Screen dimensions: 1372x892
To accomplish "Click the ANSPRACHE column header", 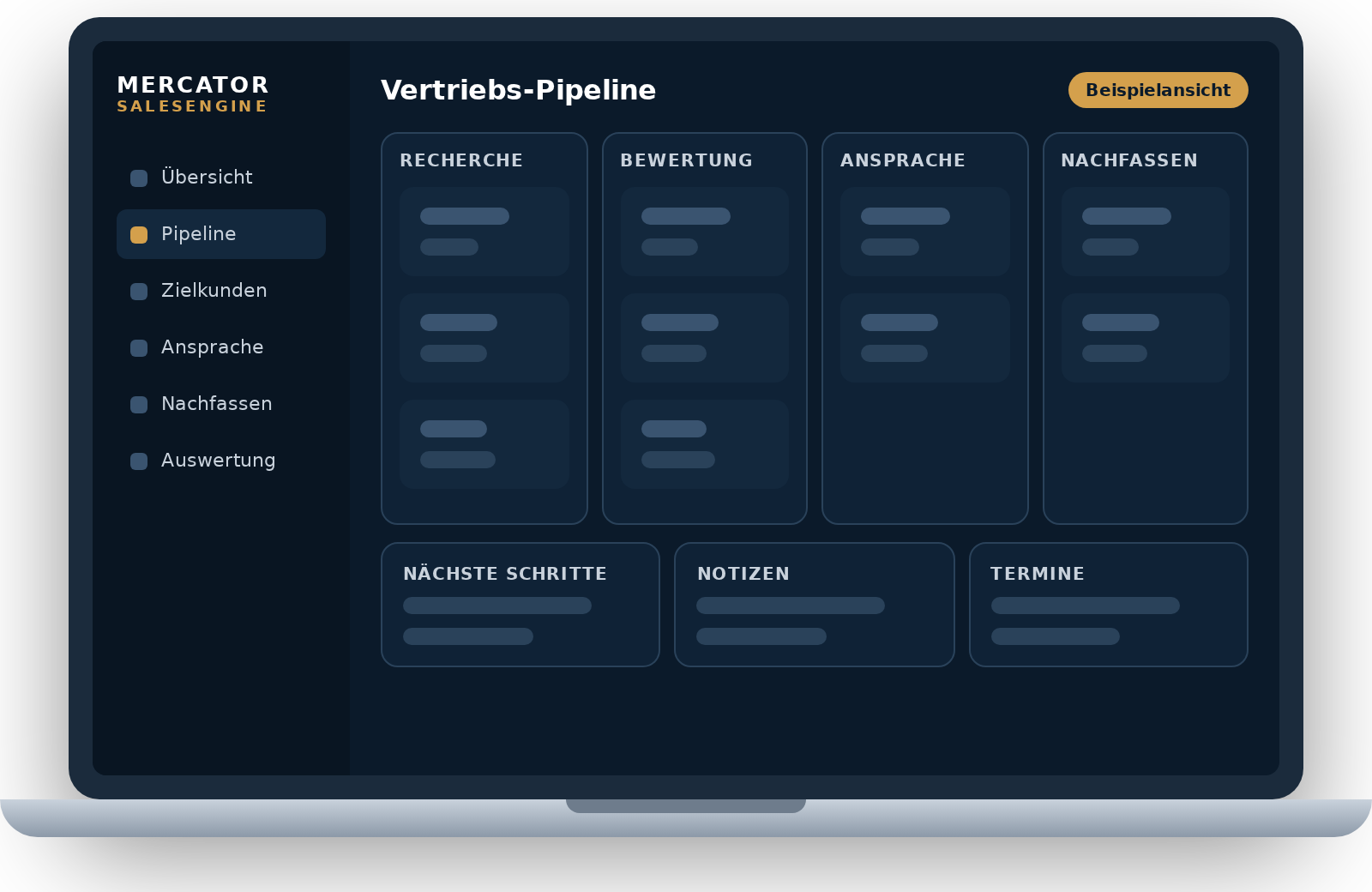I will (x=903, y=160).
